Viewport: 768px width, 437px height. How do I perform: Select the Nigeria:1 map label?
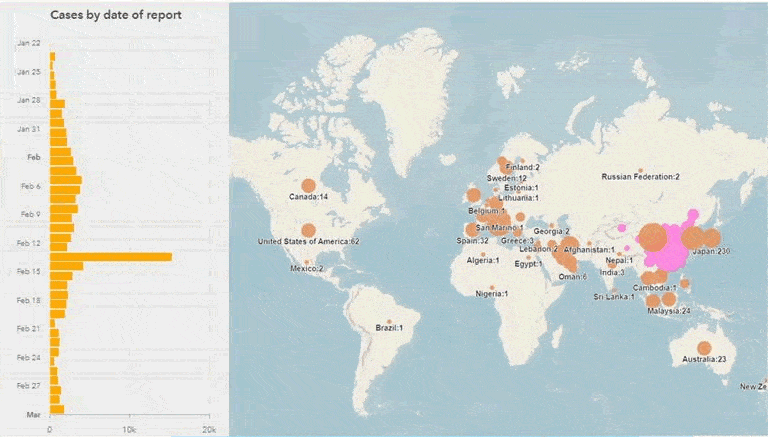[x=492, y=294]
